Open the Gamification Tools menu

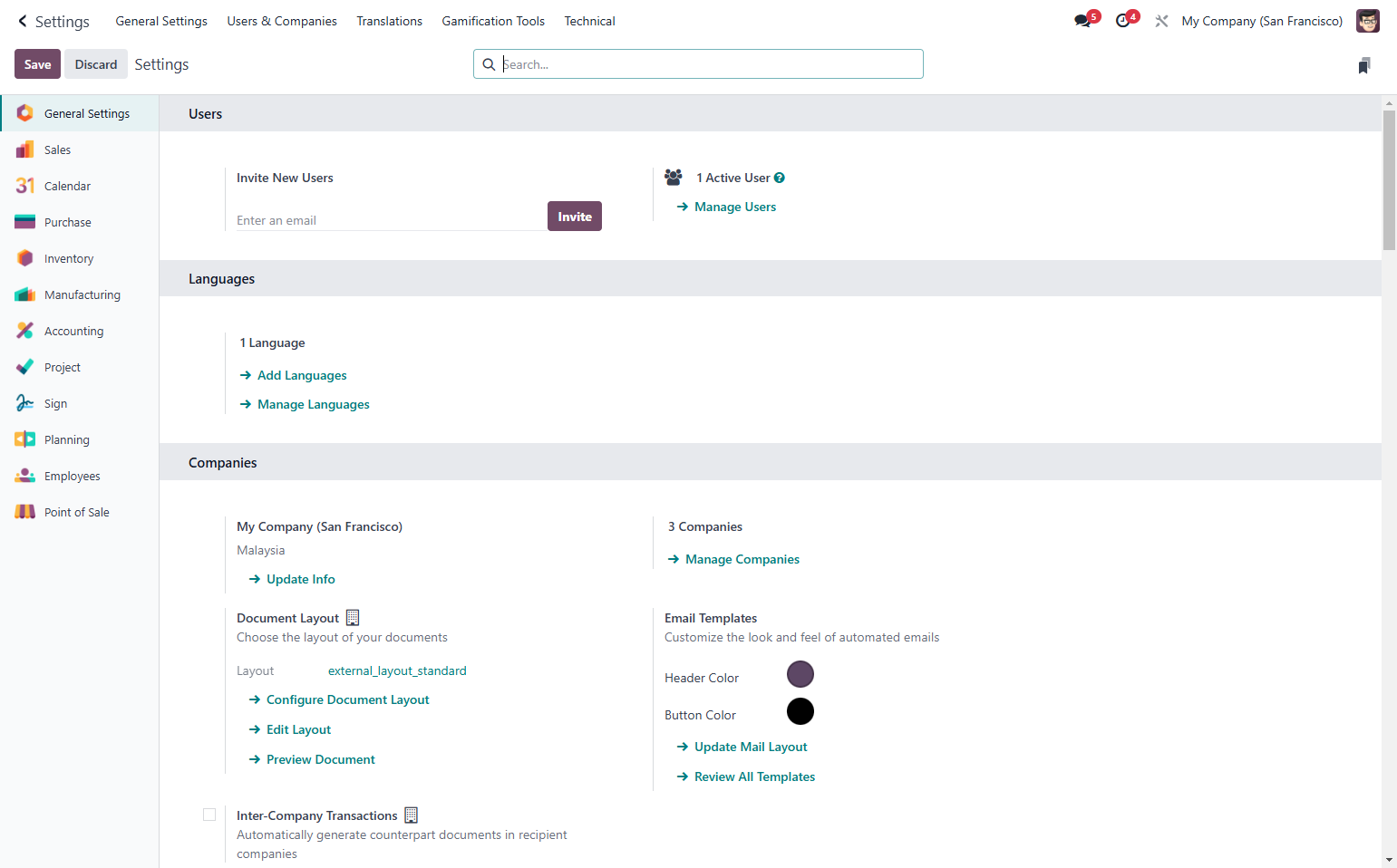[x=493, y=21]
